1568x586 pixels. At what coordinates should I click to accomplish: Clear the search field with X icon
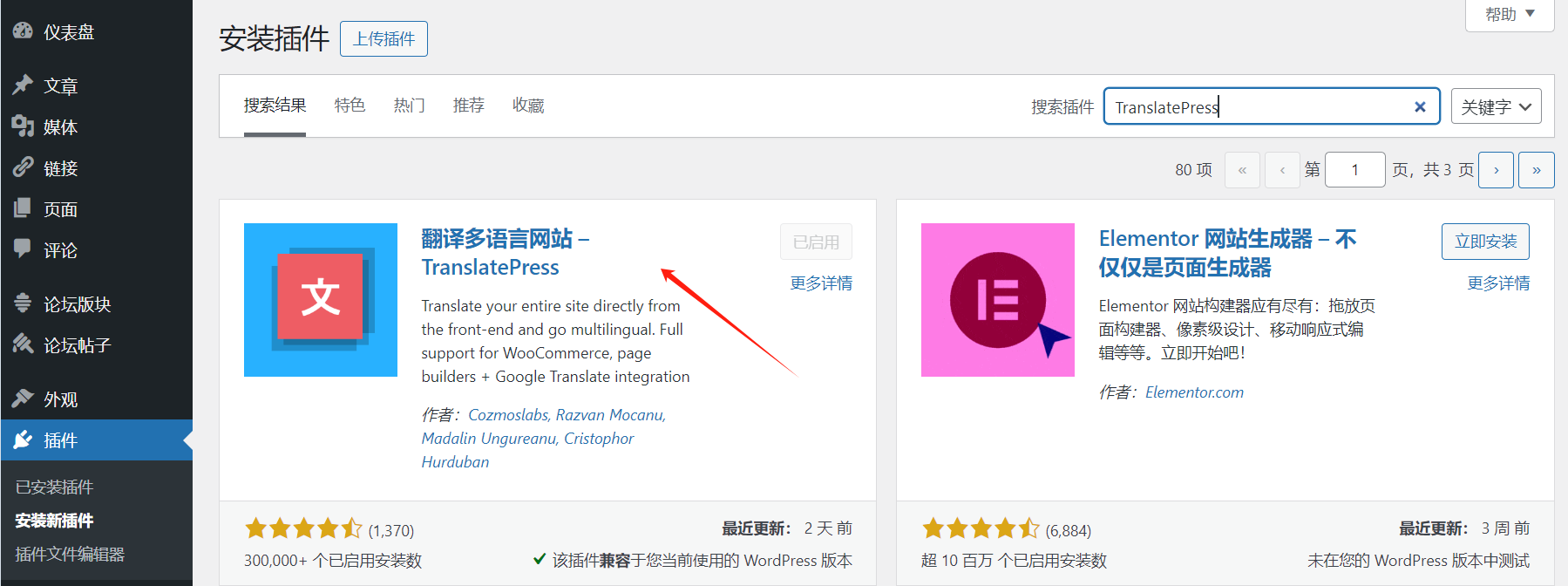[1420, 106]
